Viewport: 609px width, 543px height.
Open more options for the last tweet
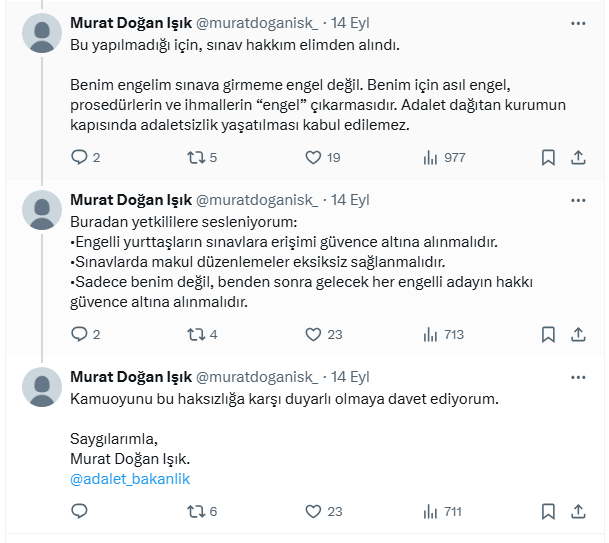coord(578,378)
